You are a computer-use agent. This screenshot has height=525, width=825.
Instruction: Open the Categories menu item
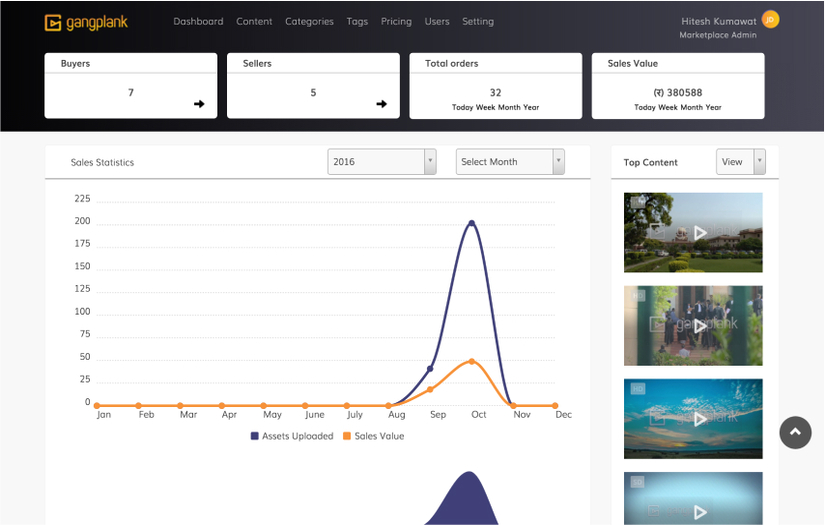pyautogui.click(x=309, y=21)
